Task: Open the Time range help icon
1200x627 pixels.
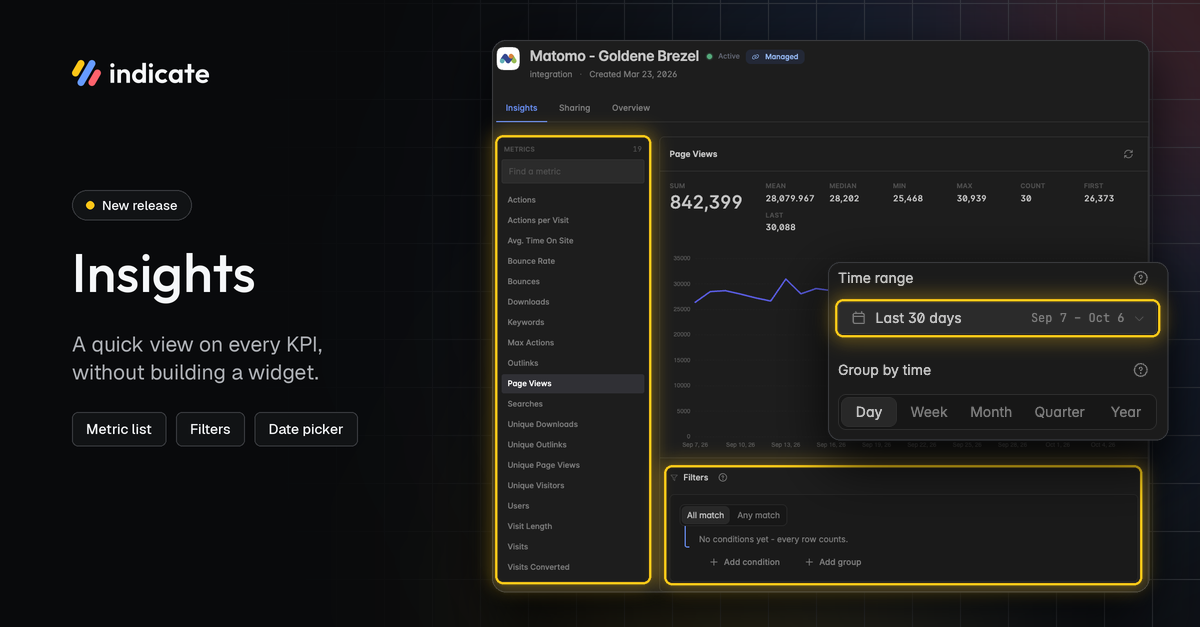Action: (1140, 278)
